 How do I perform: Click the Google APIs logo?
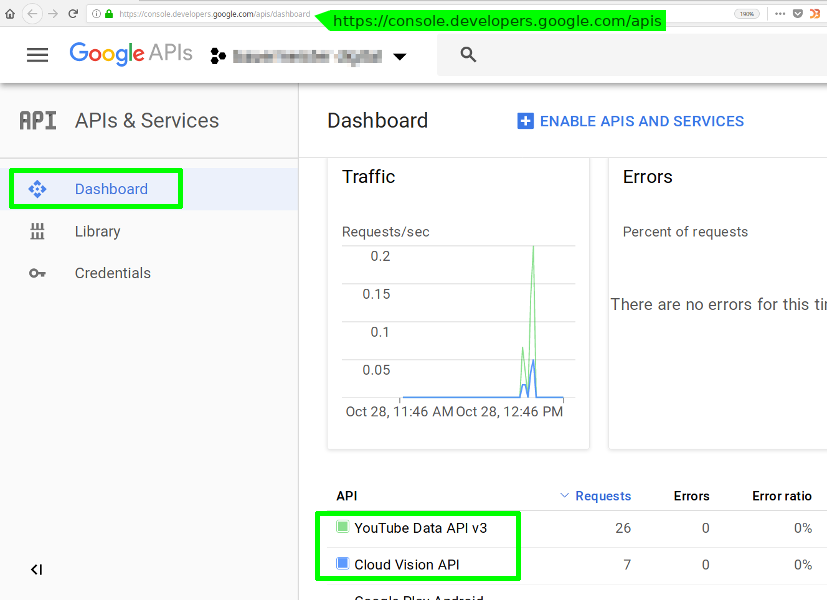coord(131,54)
